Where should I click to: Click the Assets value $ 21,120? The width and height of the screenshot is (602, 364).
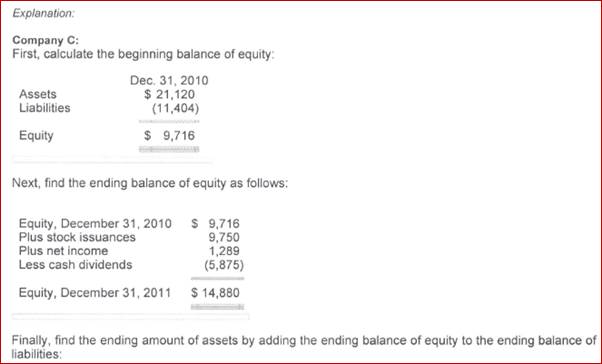click(169, 94)
